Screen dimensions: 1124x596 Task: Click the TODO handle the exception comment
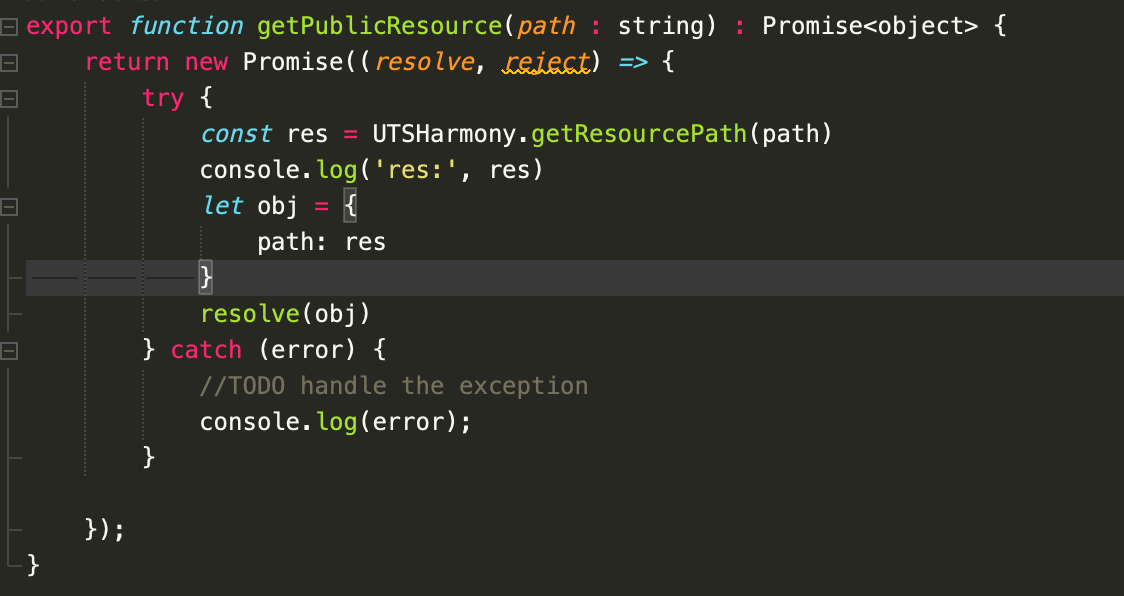394,386
